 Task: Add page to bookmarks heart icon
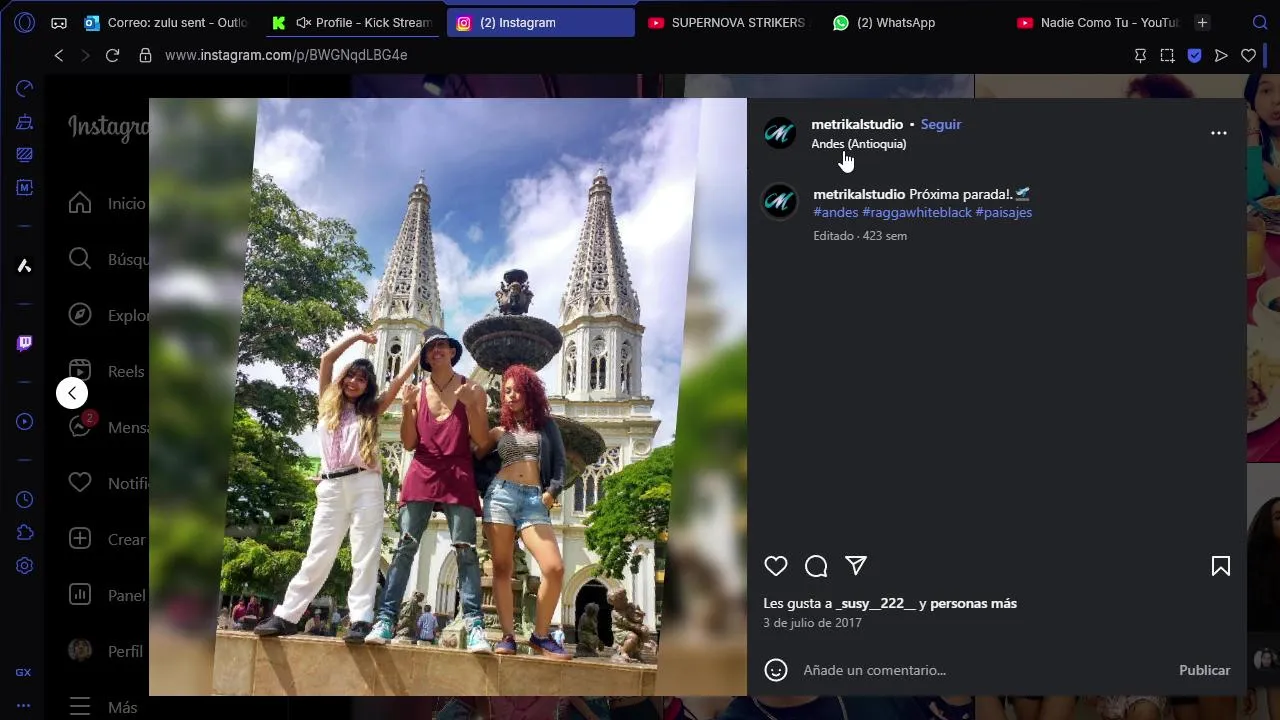(1248, 56)
